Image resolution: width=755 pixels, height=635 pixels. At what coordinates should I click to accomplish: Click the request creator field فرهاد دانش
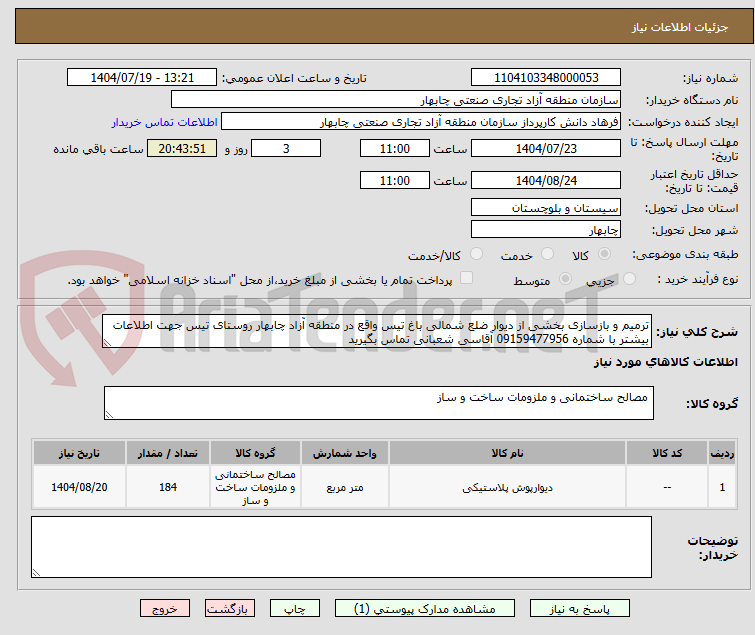click(421, 122)
